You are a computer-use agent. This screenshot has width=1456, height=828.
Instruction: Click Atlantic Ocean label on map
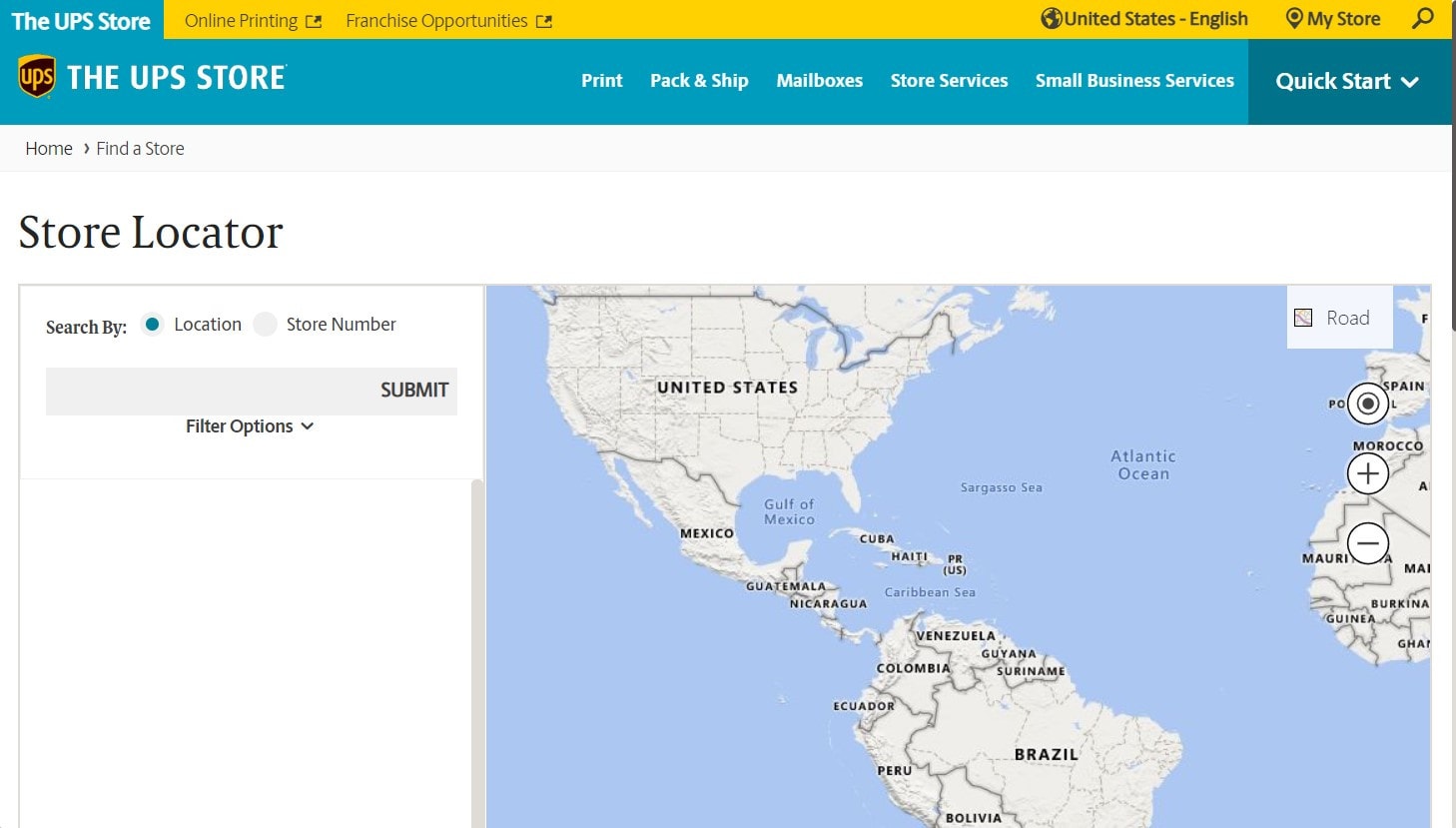1143,465
